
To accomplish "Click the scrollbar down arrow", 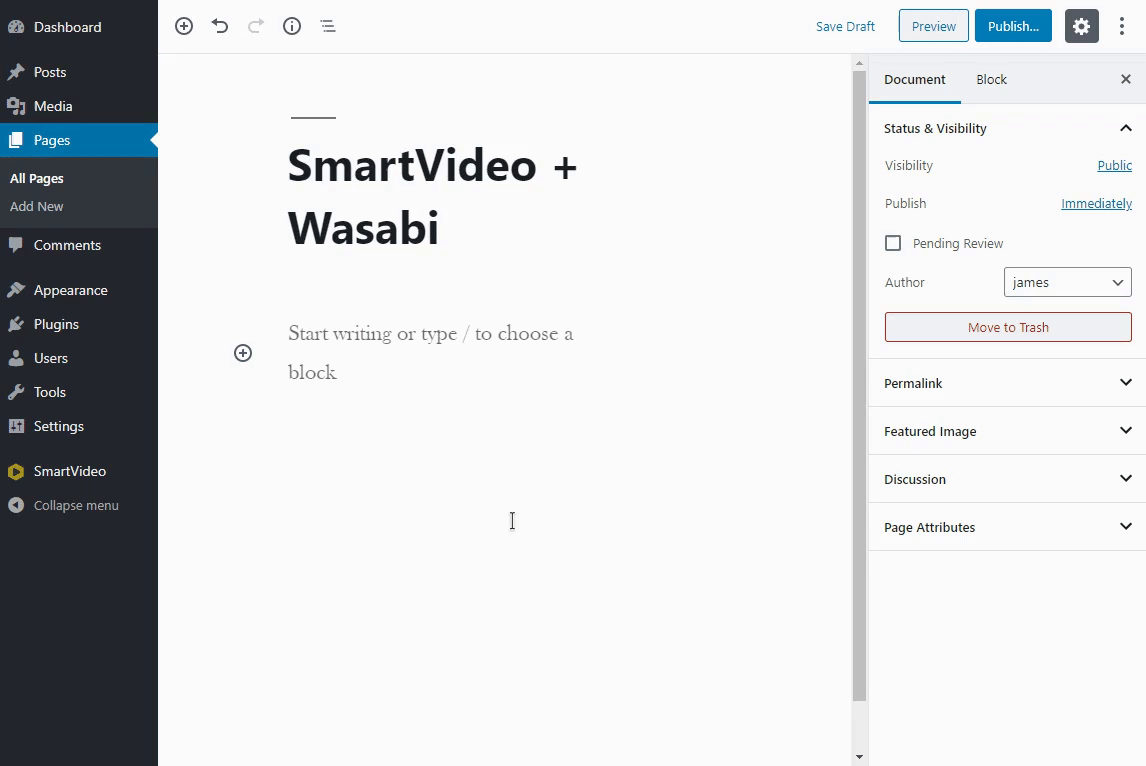I will 860,757.
